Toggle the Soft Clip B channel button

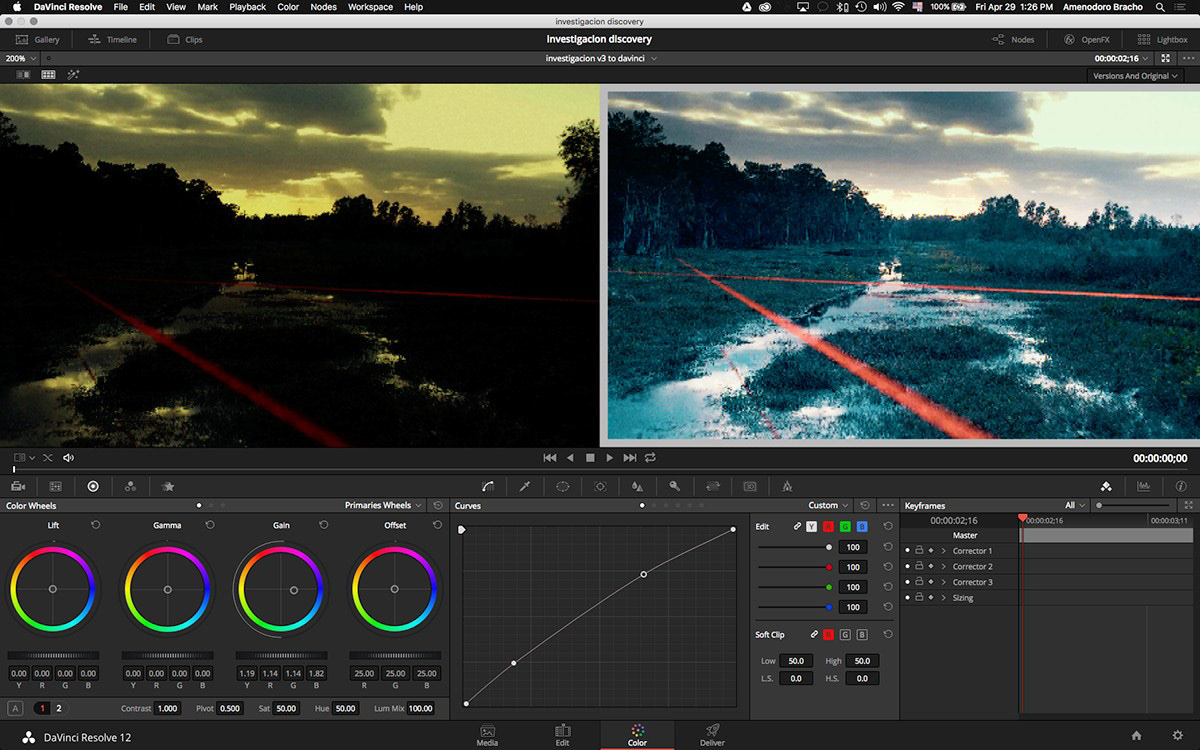pos(862,634)
